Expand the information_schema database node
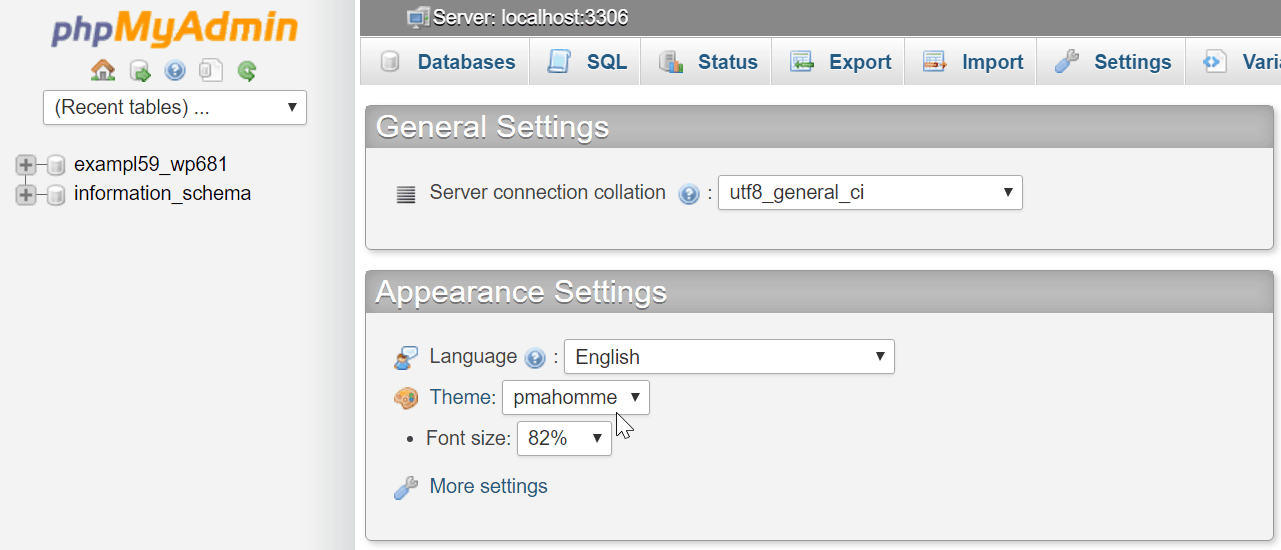 [26, 194]
